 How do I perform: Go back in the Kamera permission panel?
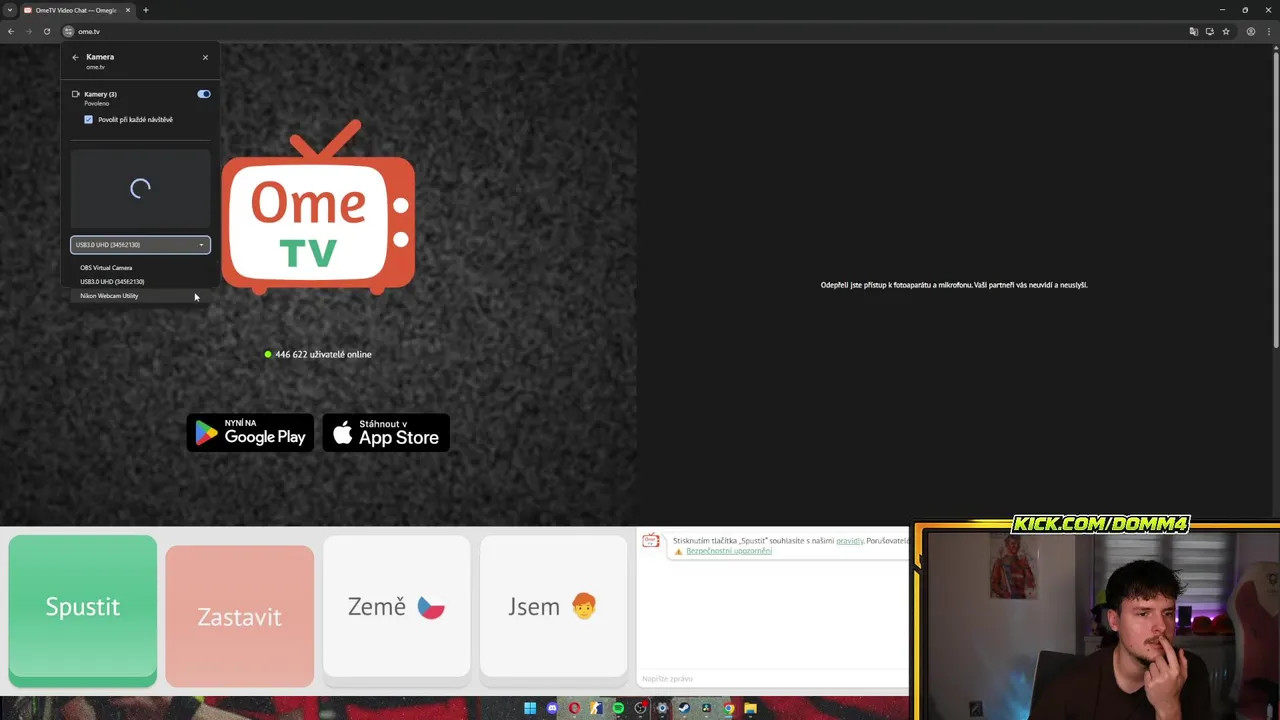tap(75, 57)
